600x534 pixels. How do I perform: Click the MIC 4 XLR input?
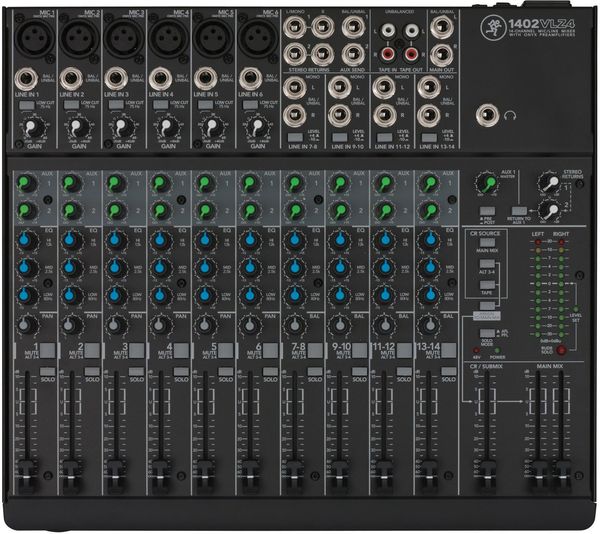pos(169,39)
